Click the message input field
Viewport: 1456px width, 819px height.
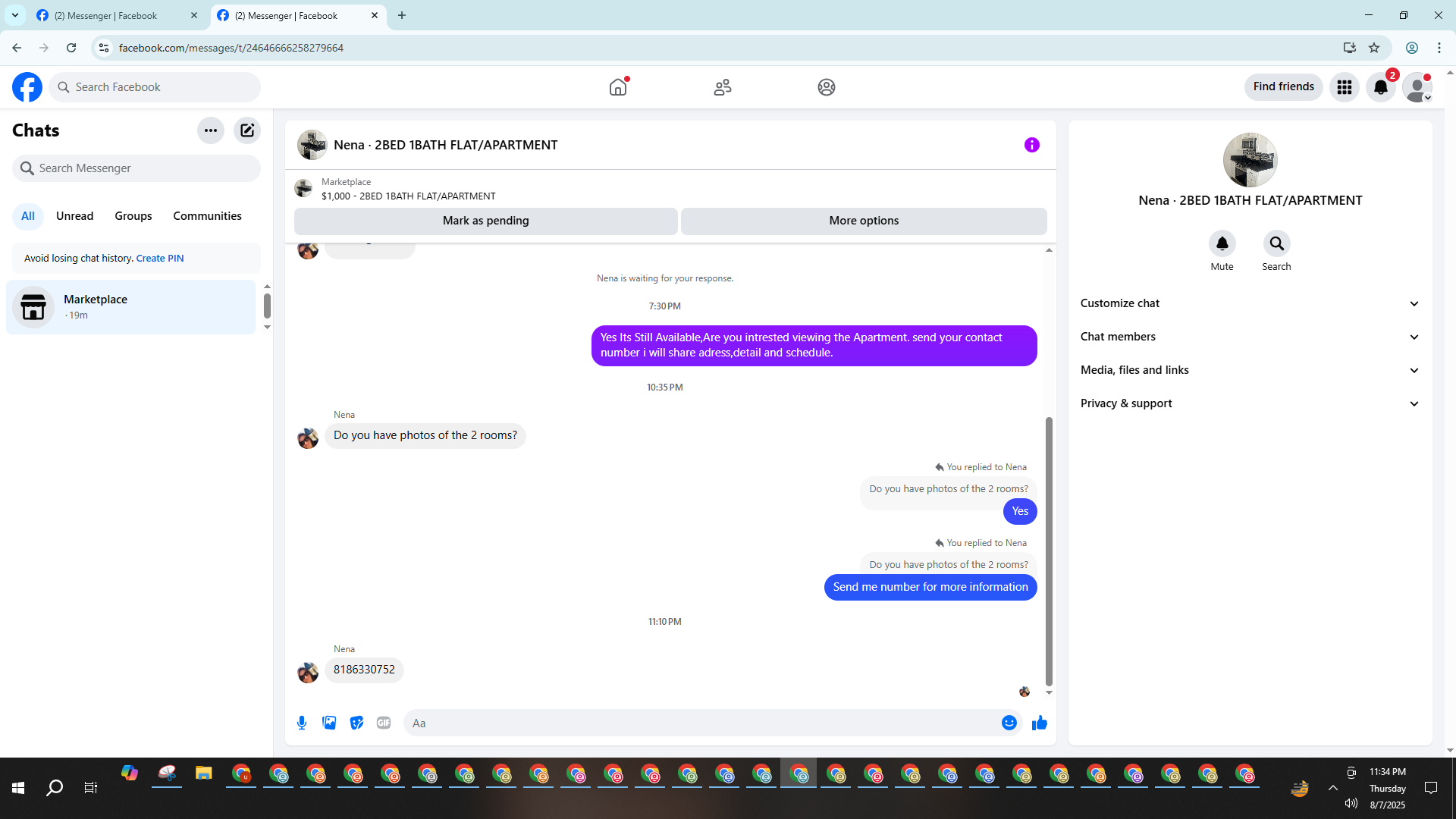[701, 723]
